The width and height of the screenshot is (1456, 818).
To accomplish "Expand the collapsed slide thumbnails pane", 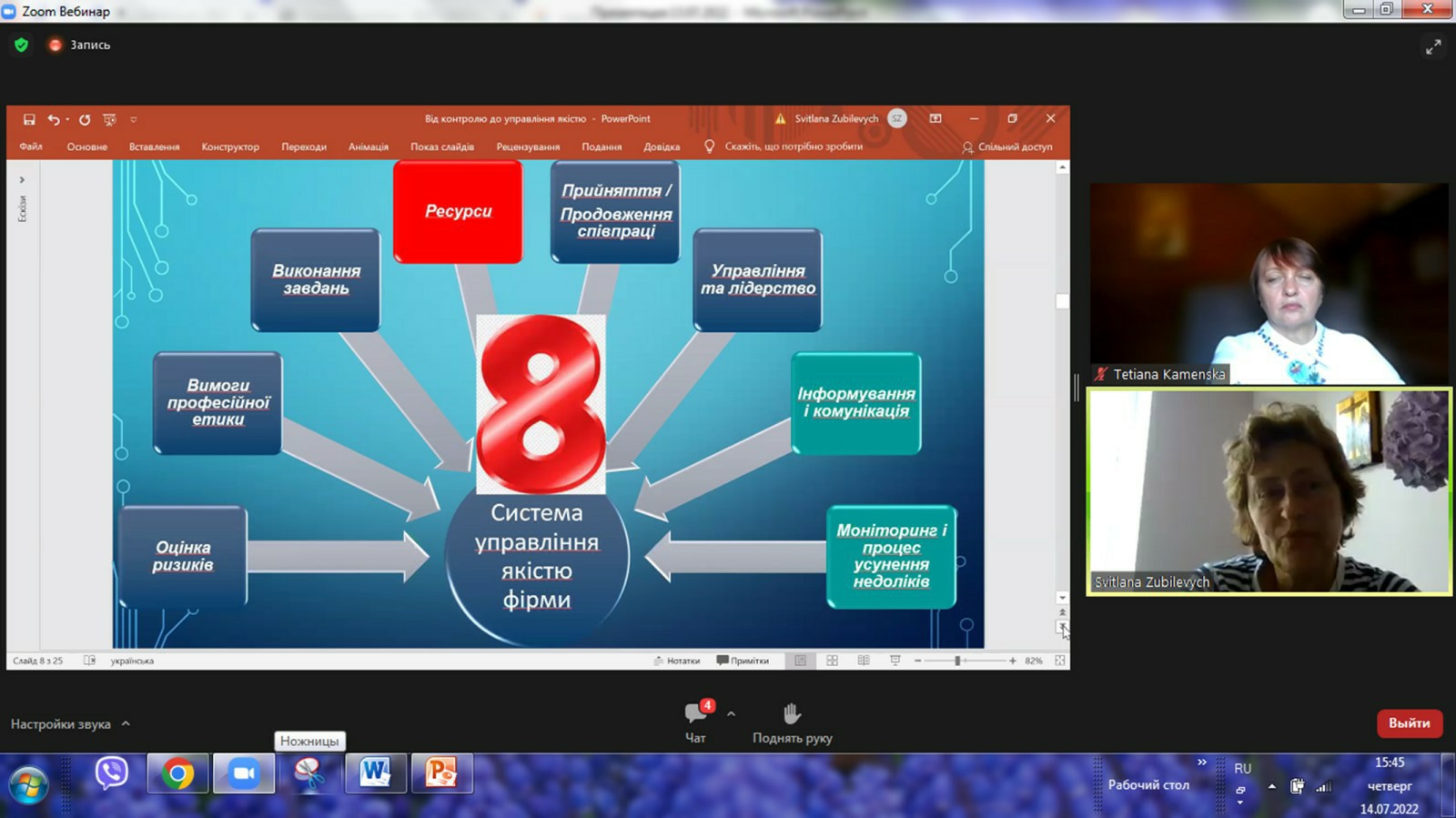I will 22,180.
